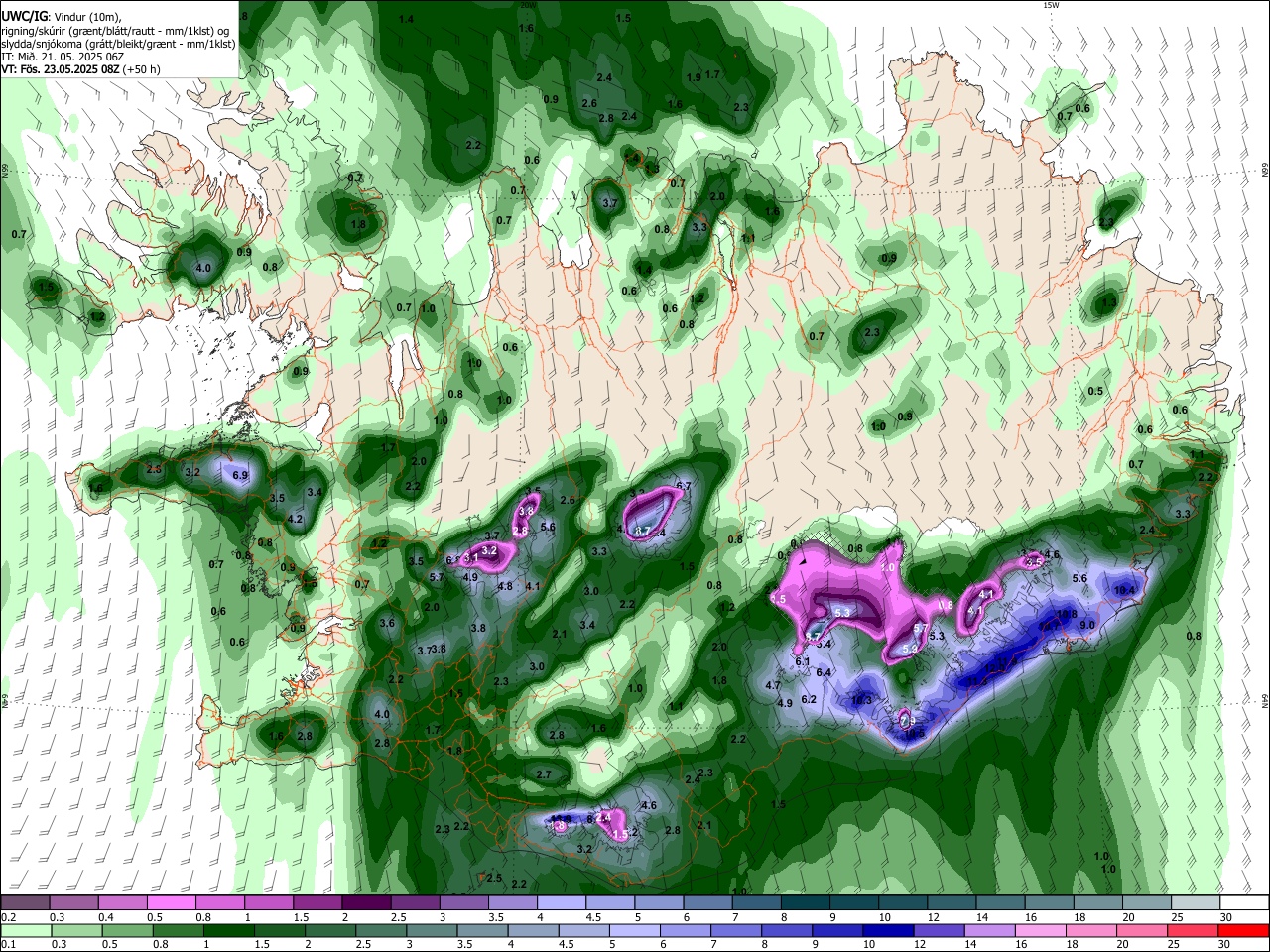Select the 'rigning/skúrir' legend description line
This screenshot has height=952, width=1270.
click(x=115, y=30)
